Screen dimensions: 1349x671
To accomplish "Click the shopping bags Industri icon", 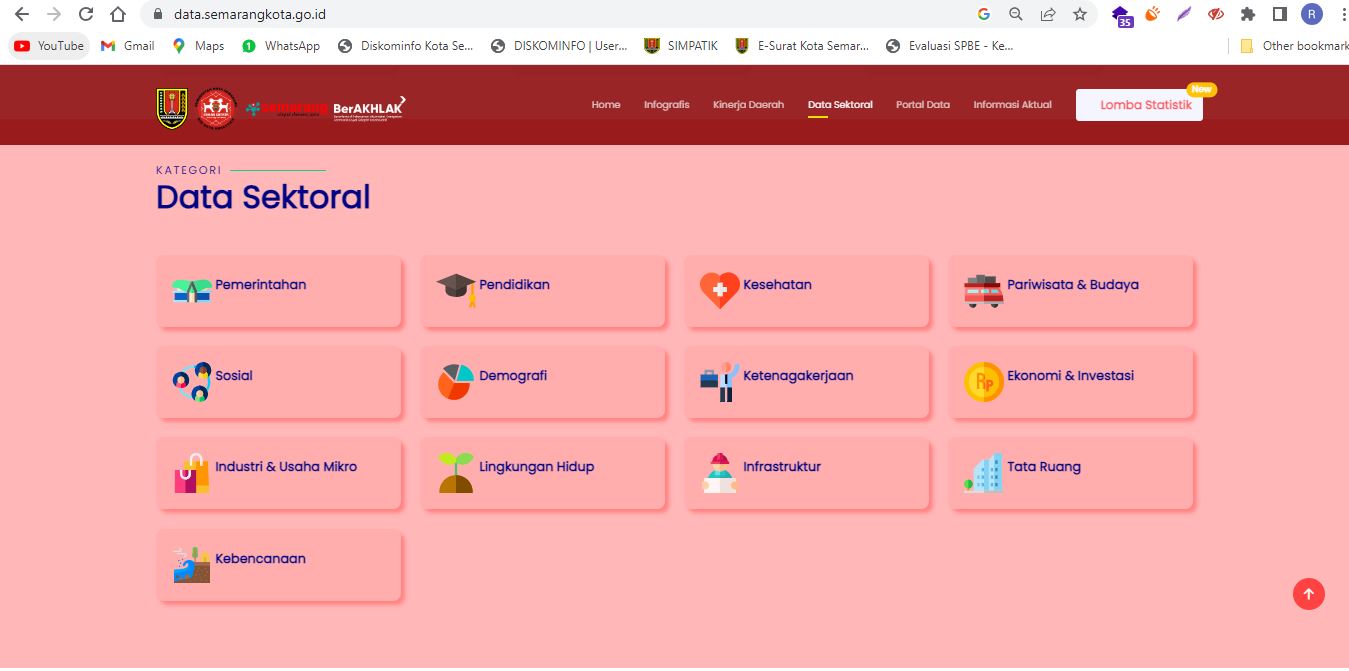I will point(191,473).
